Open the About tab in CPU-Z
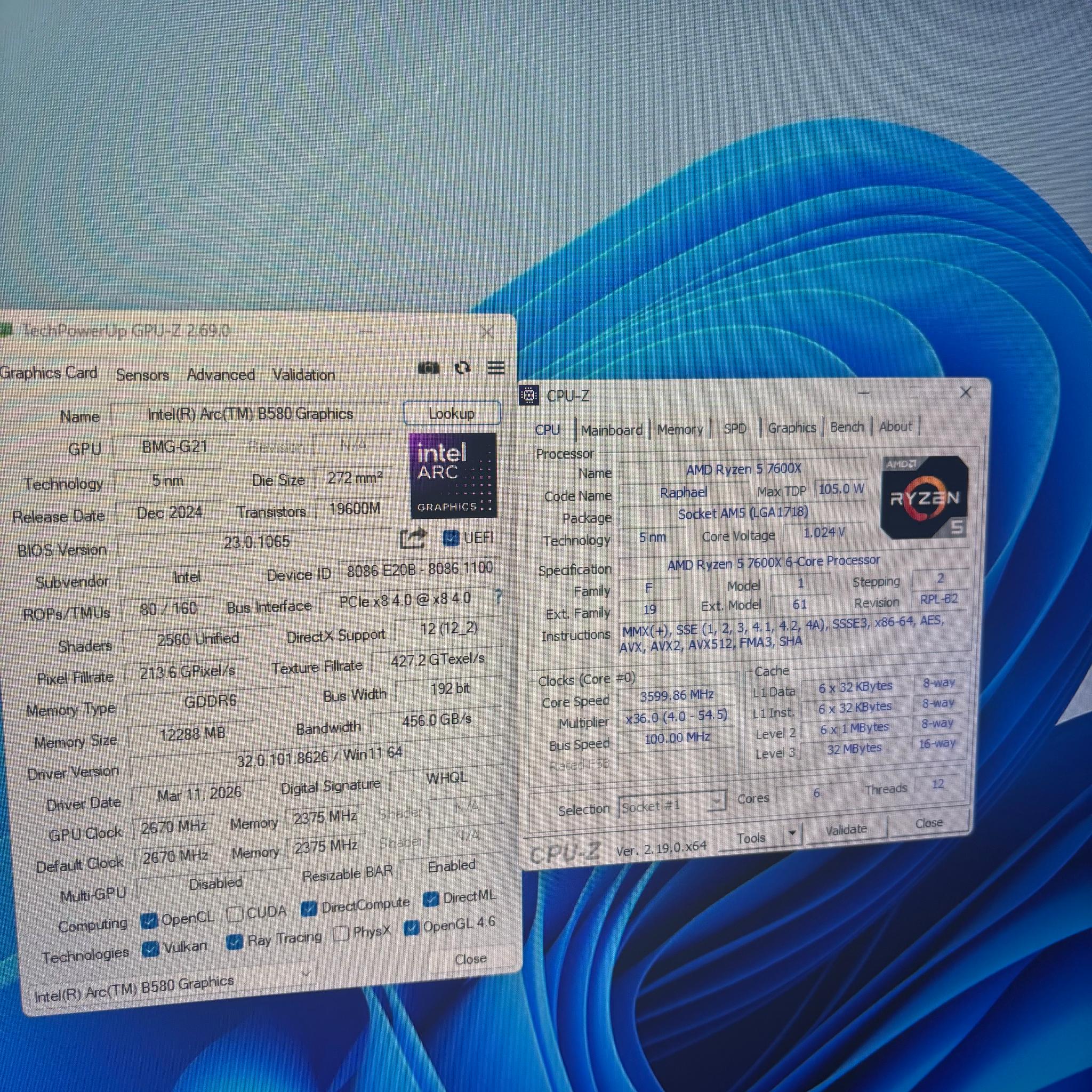The image size is (1092, 1092). pyautogui.click(x=895, y=426)
